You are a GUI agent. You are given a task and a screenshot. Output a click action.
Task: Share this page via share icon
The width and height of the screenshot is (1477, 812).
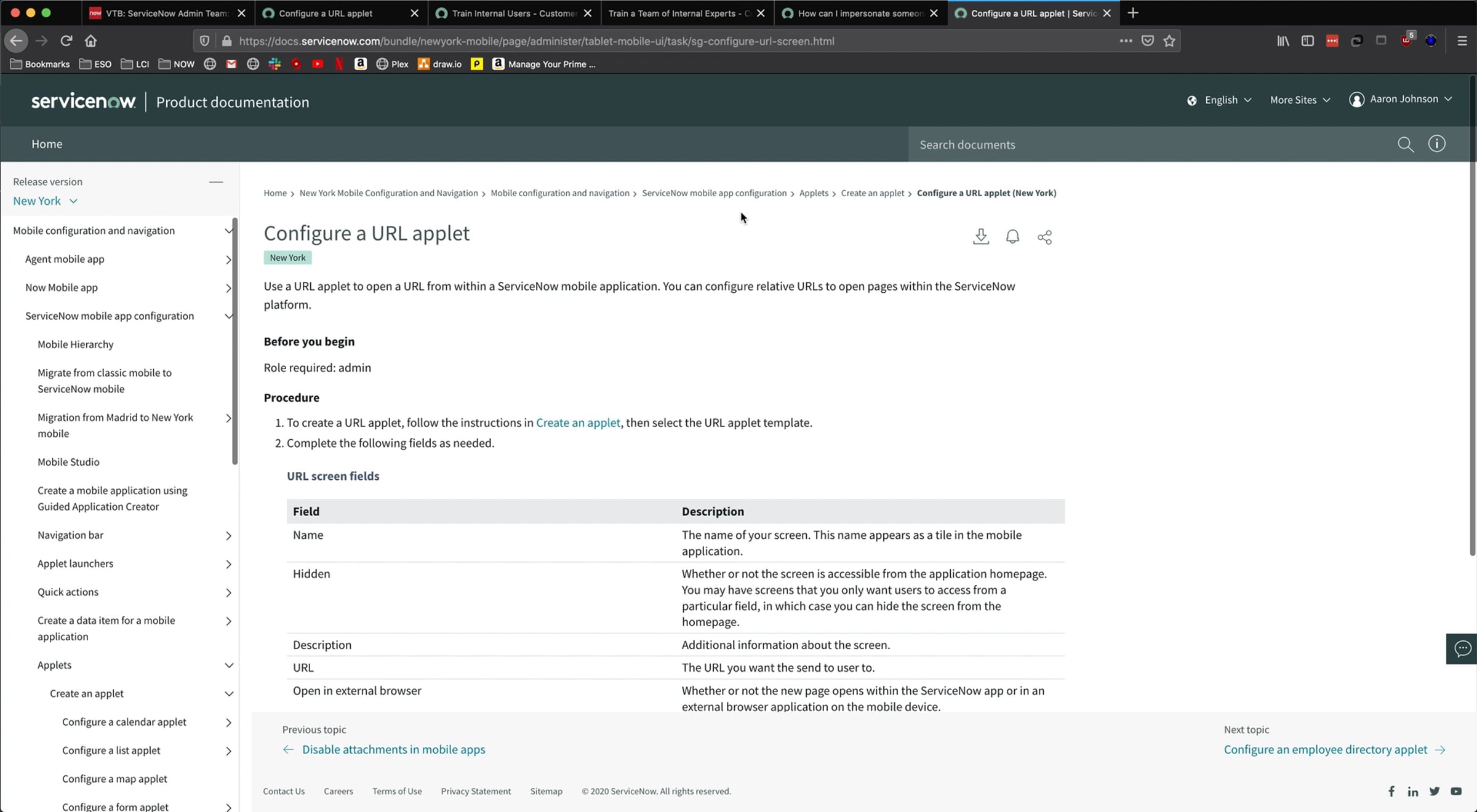coord(1044,237)
